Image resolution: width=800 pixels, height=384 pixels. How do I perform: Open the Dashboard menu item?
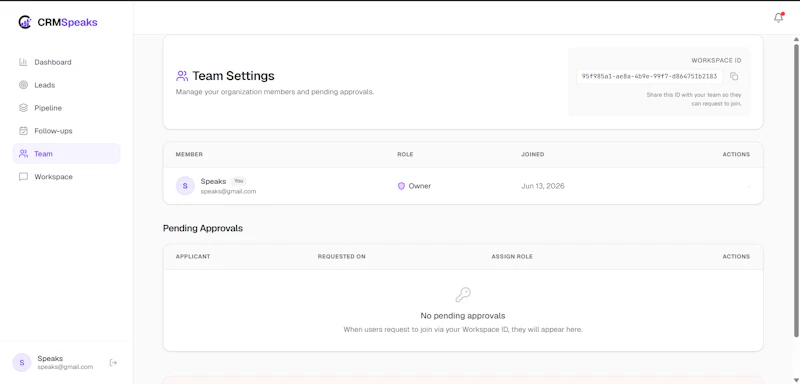pyautogui.click(x=66, y=62)
